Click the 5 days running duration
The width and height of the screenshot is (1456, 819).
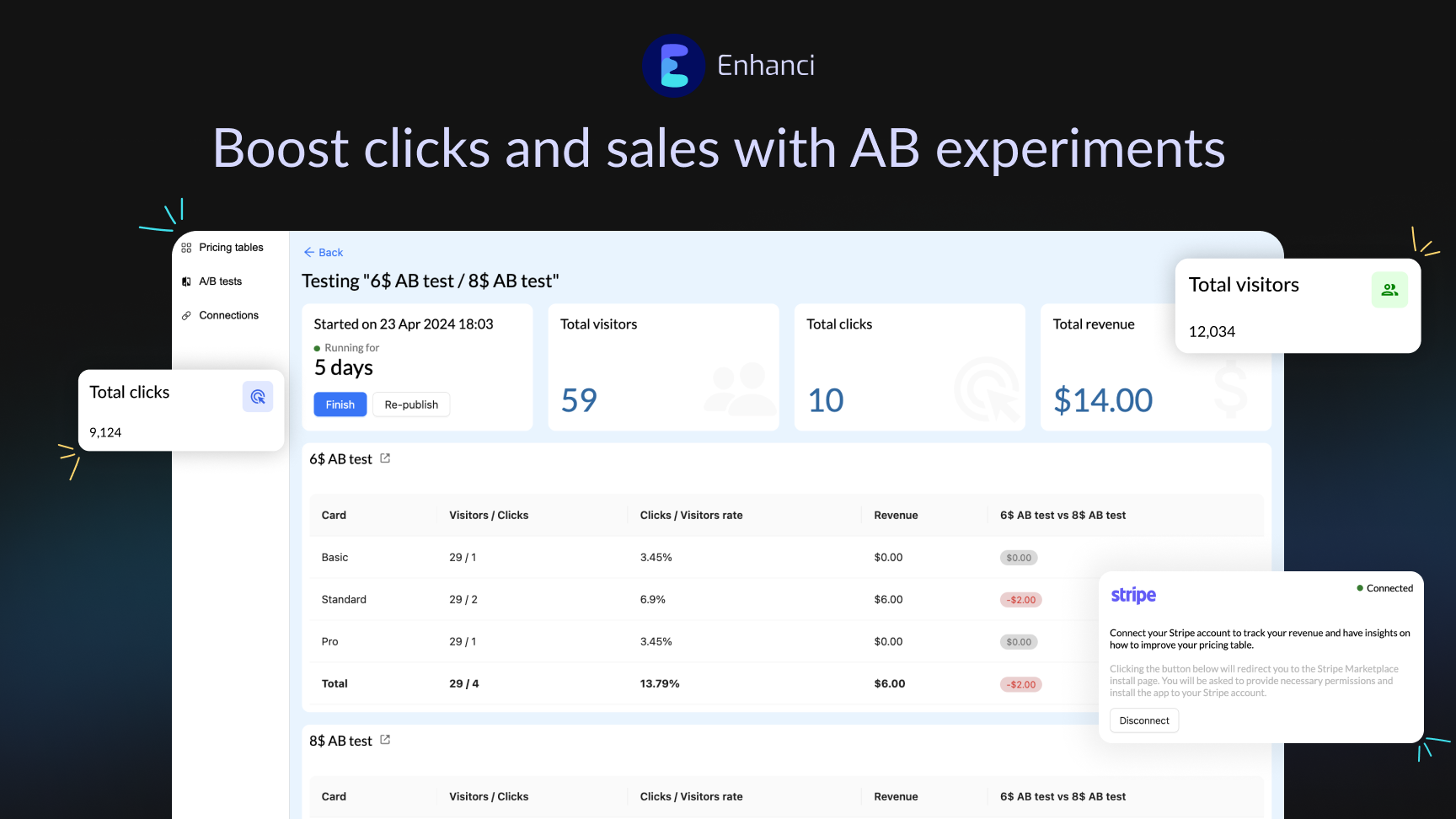pos(344,367)
